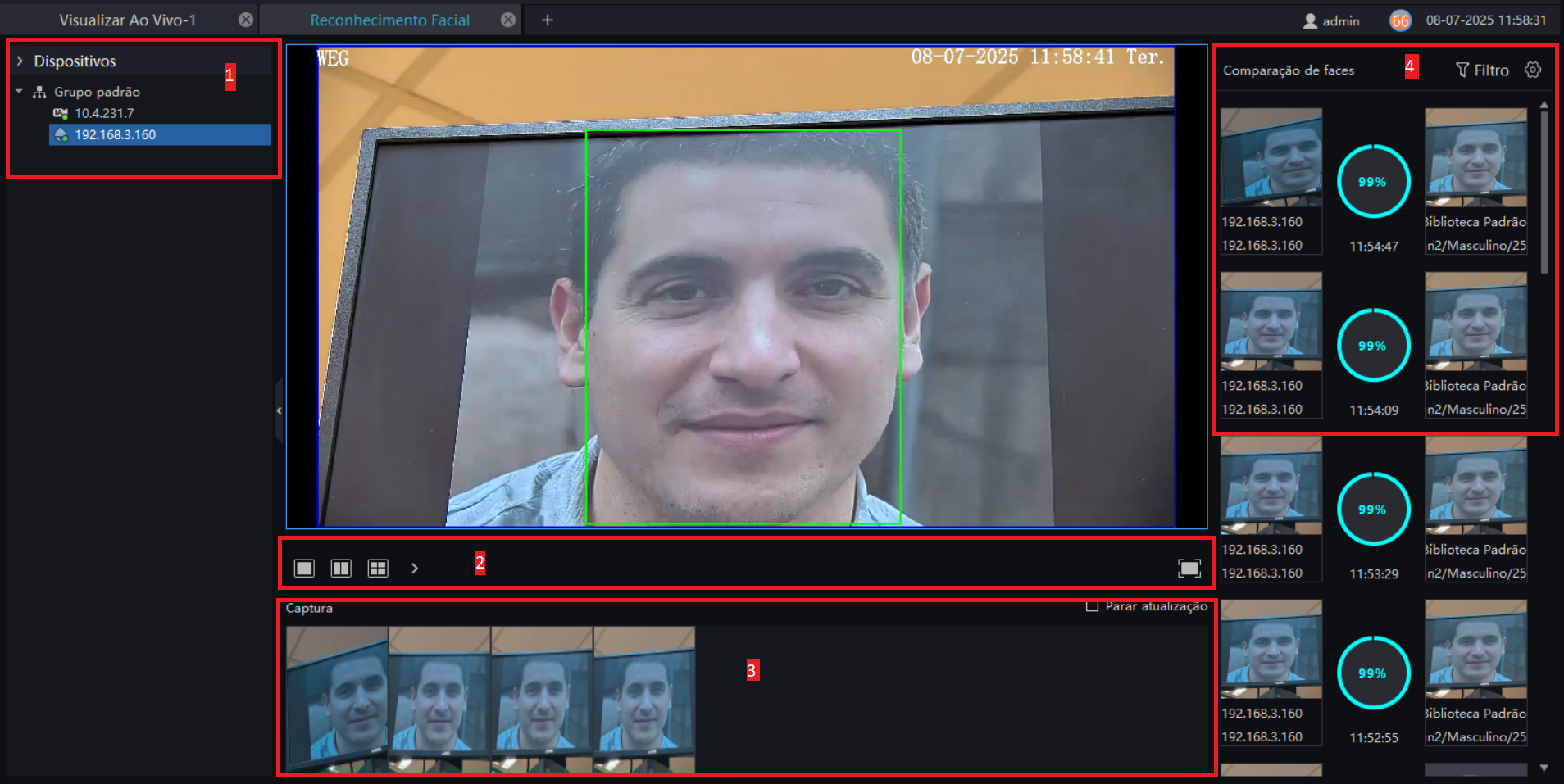Open library face for 11:54:47 match
The image size is (1564, 784).
coord(1476,157)
